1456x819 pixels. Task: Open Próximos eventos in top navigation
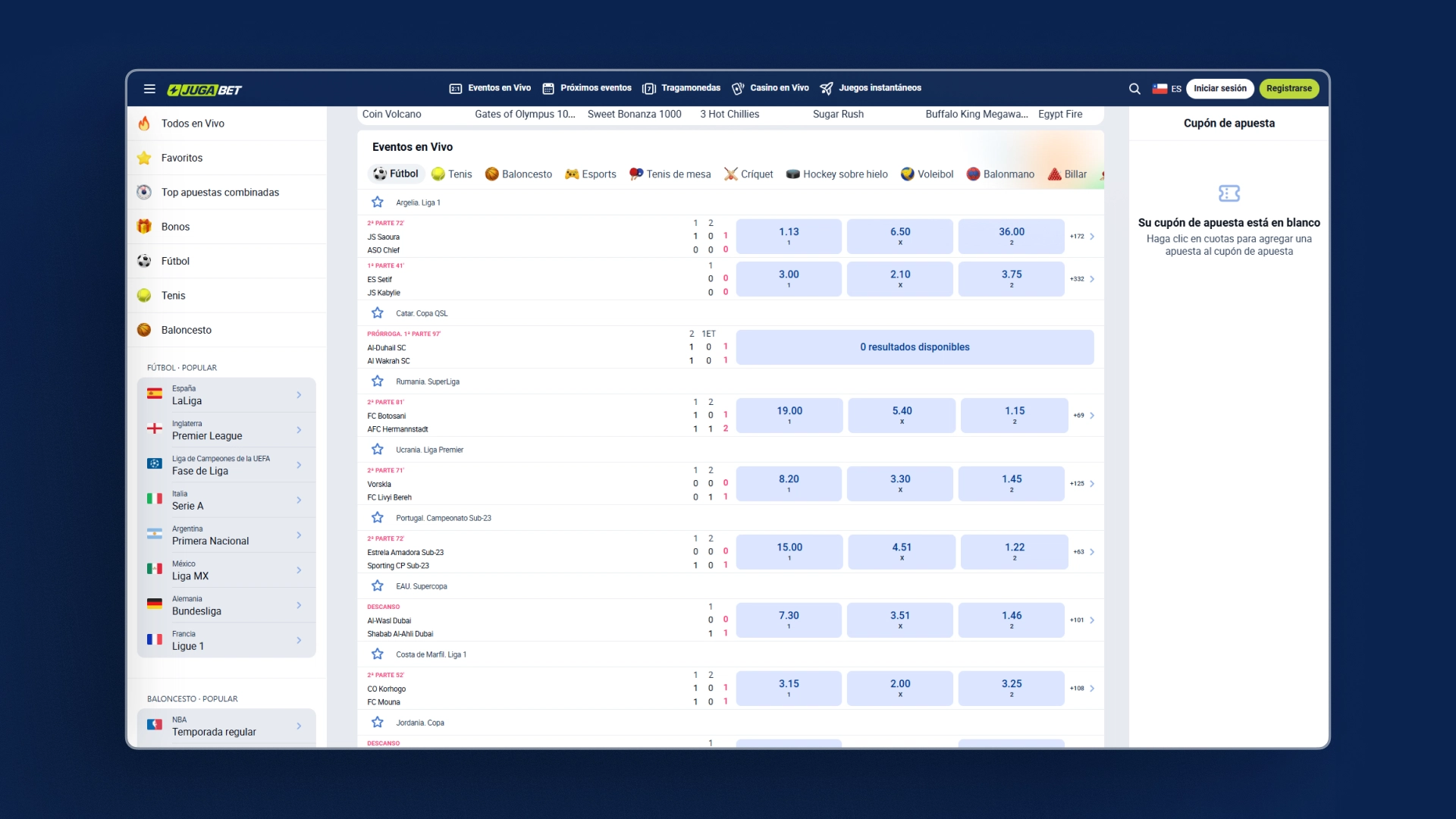tap(587, 88)
